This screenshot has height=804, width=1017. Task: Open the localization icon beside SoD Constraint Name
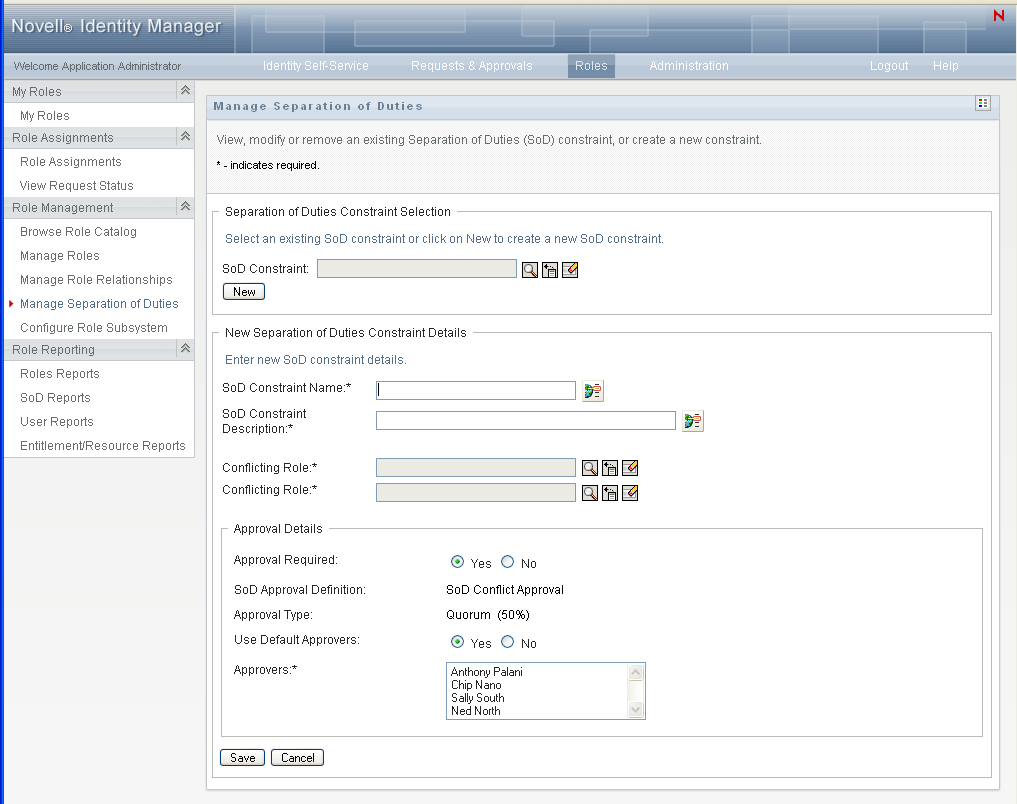(x=593, y=390)
